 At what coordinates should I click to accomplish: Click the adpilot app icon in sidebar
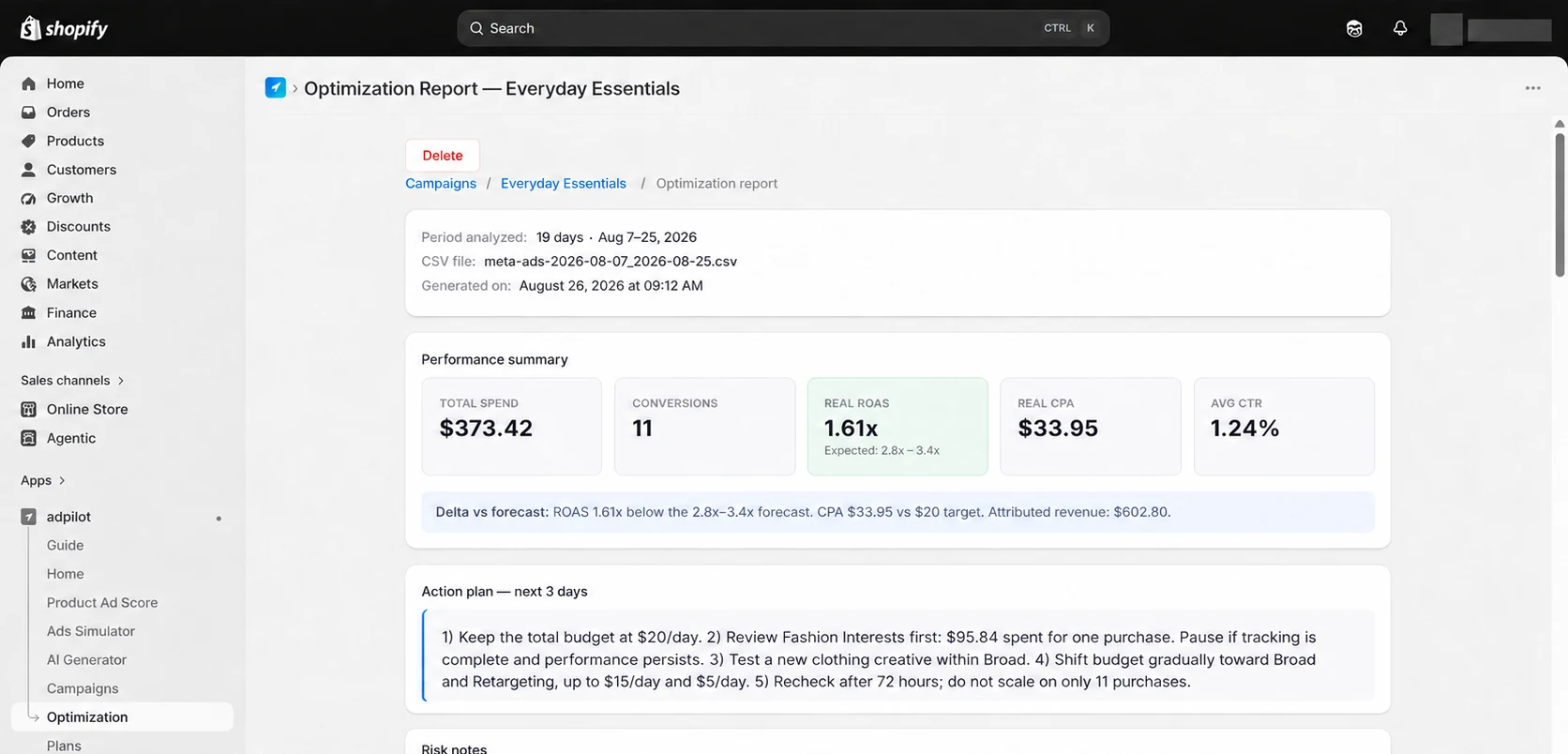(x=29, y=517)
